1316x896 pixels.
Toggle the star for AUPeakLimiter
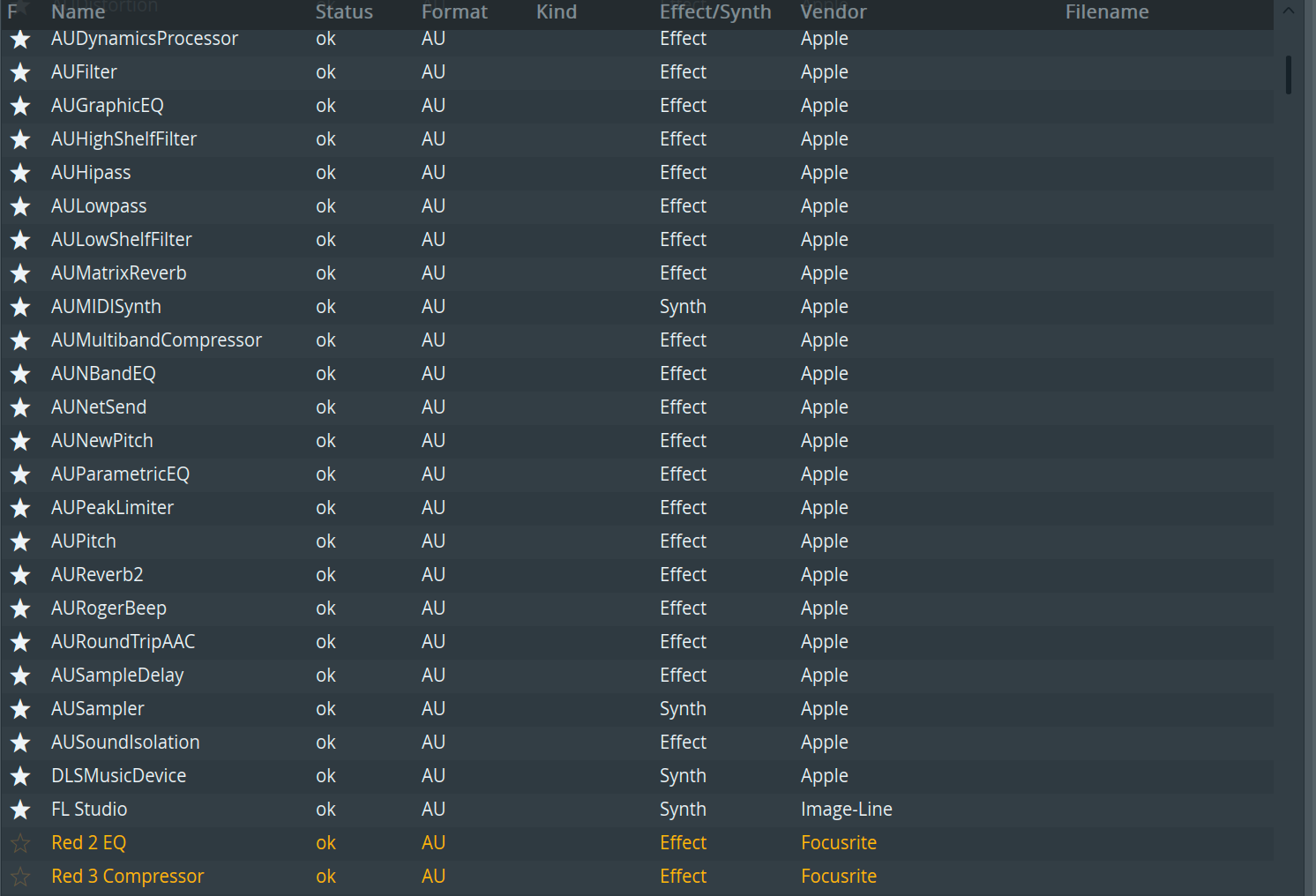20,509
